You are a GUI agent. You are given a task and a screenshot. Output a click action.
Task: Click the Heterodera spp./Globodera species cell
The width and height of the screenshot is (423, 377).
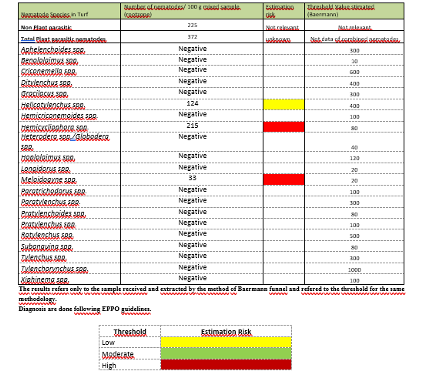pyautogui.click(x=65, y=142)
